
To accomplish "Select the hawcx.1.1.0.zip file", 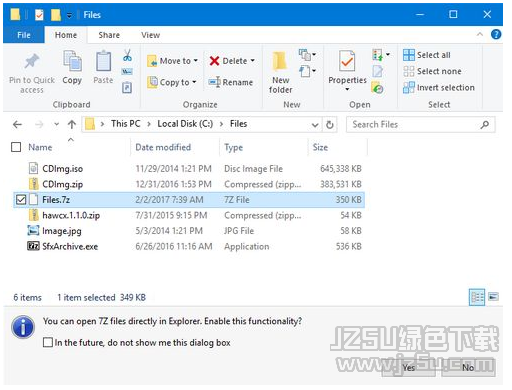I will pyautogui.click(x=71, y=215).
